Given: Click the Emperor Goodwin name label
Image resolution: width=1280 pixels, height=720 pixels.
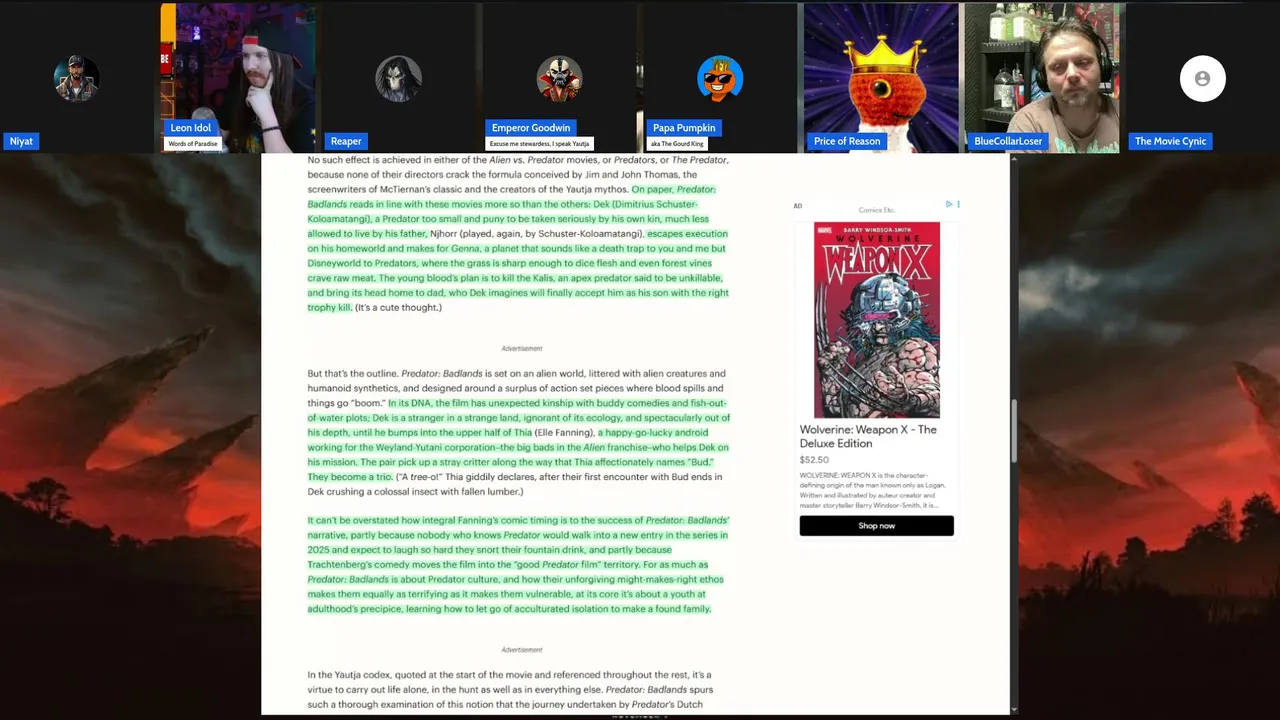Looking at the screenshot, I should [531, 128].
